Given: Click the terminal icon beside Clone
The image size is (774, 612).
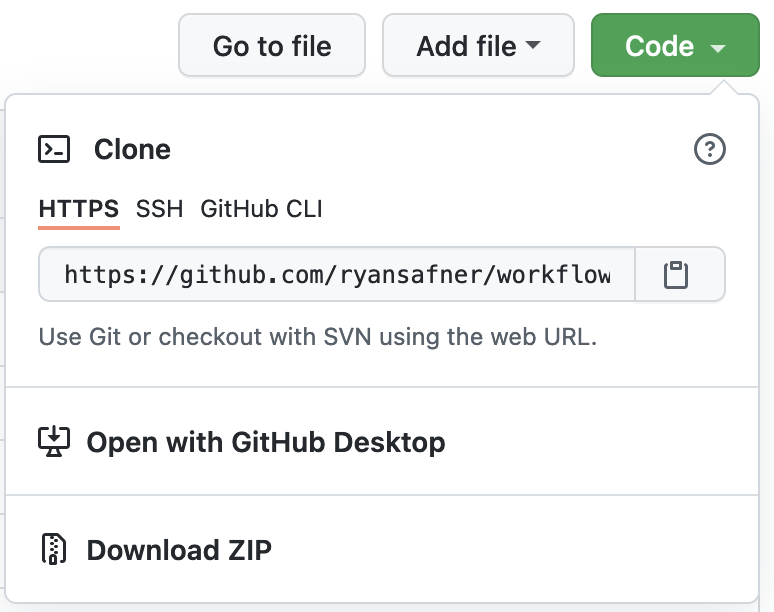Looking at the screenshot, I should click(x=54, y=149).
